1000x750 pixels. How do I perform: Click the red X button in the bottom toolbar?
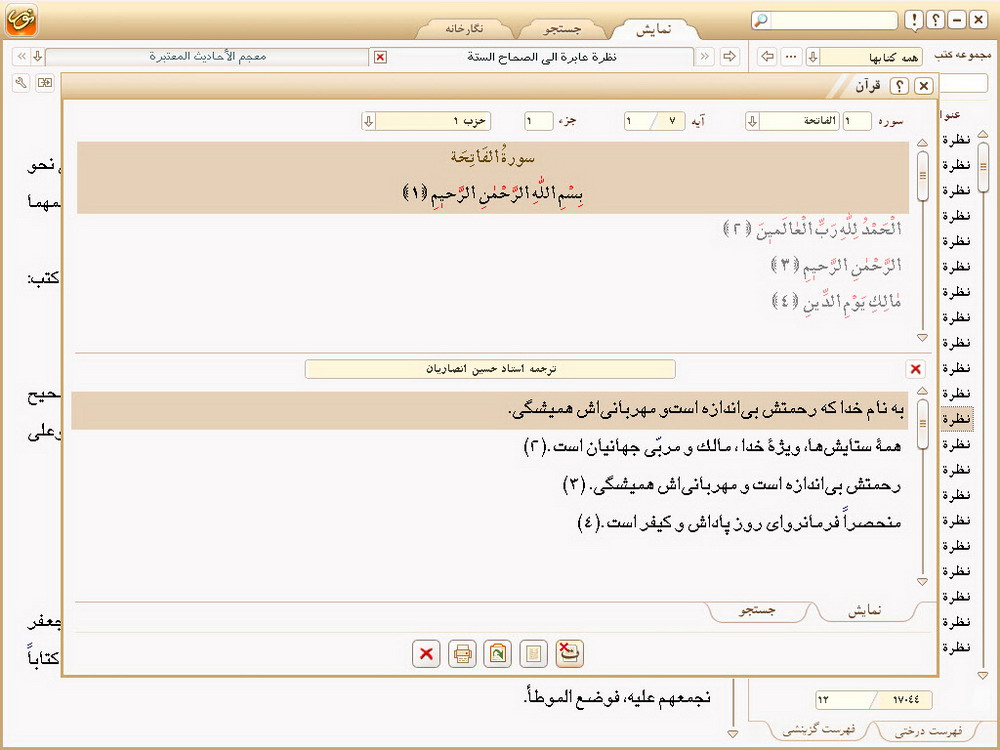coord(426,654)
